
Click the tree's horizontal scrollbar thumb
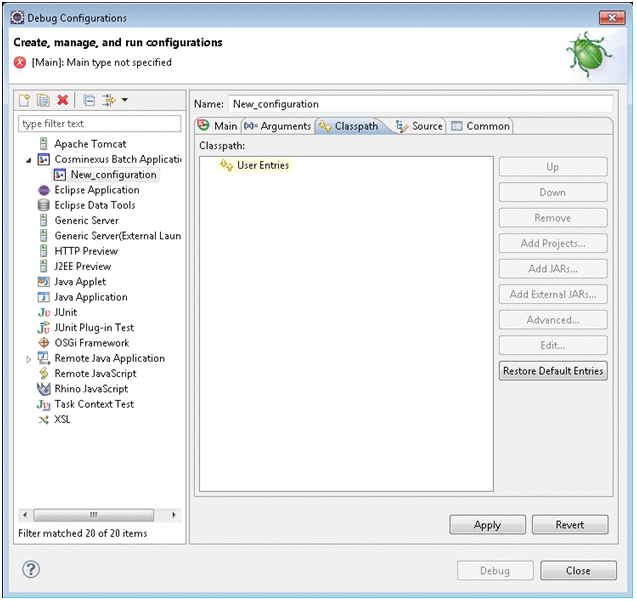[94, 515]
